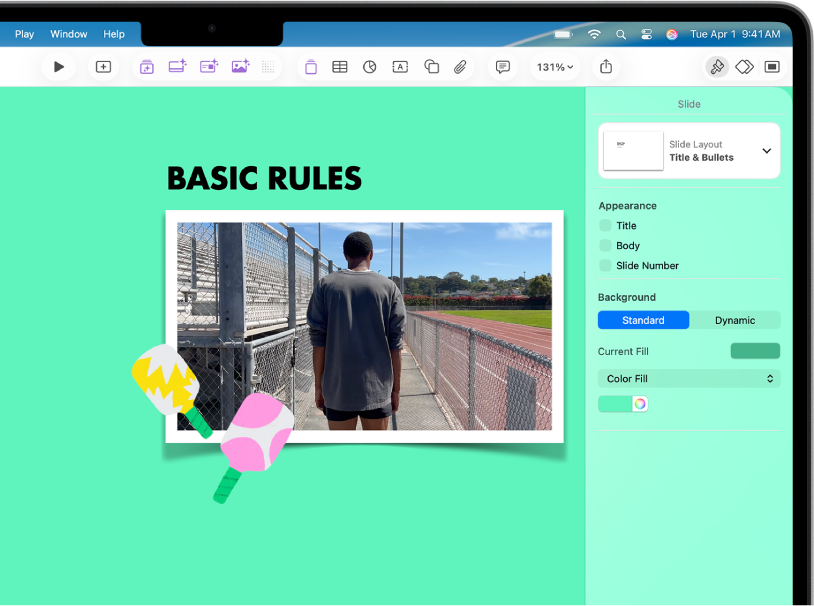Insert a shape
Screen dimensions: 814x606
(x=431, y=66)
